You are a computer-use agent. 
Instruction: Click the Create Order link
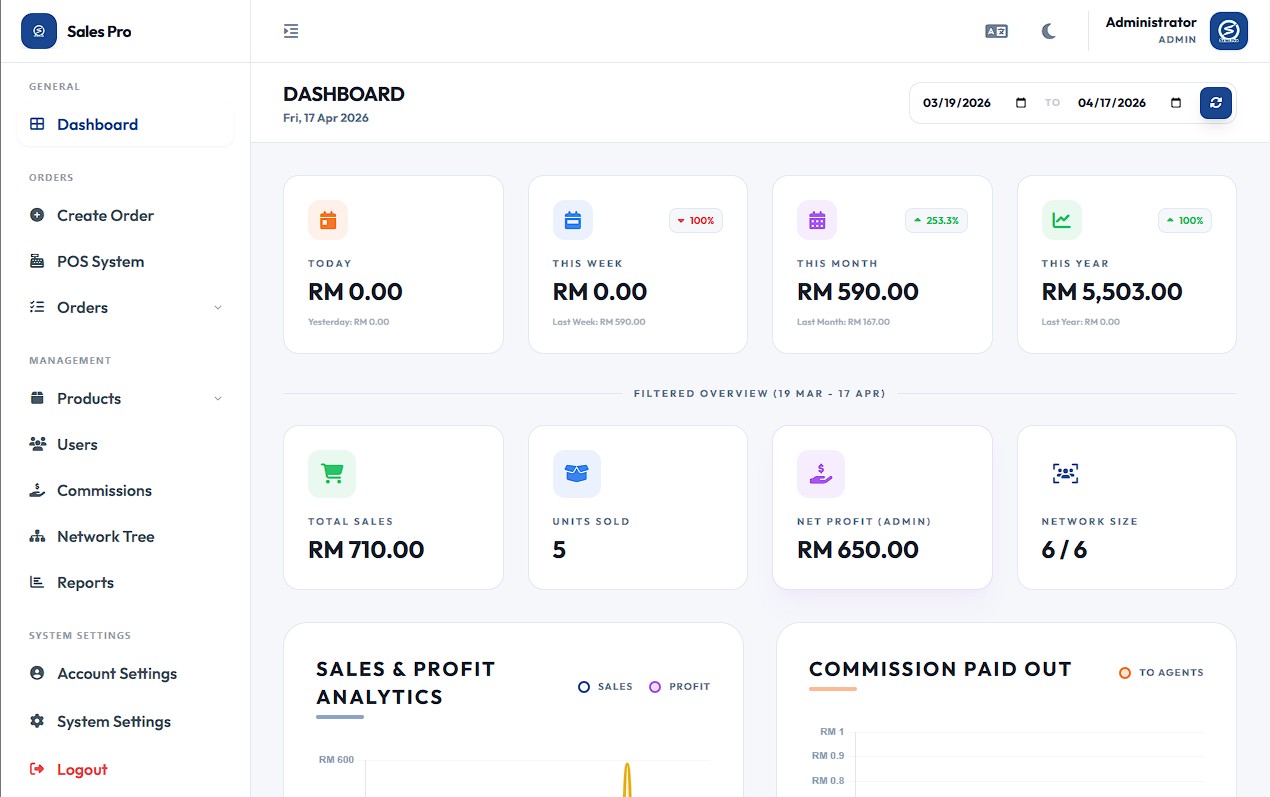(105, 215)
